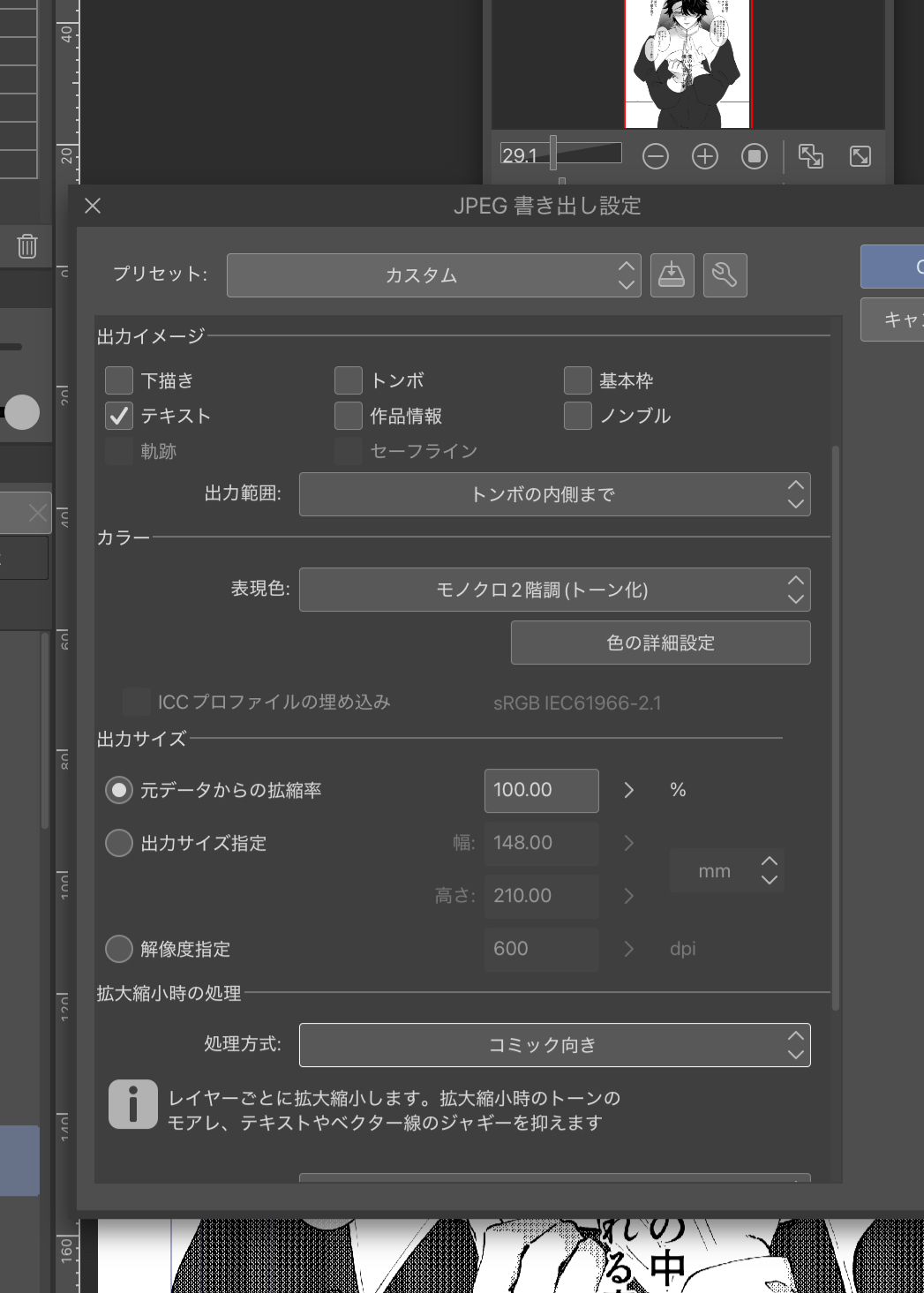
Task: Open the プリセット カスタム dropdown
Action: tap(433, 275)
